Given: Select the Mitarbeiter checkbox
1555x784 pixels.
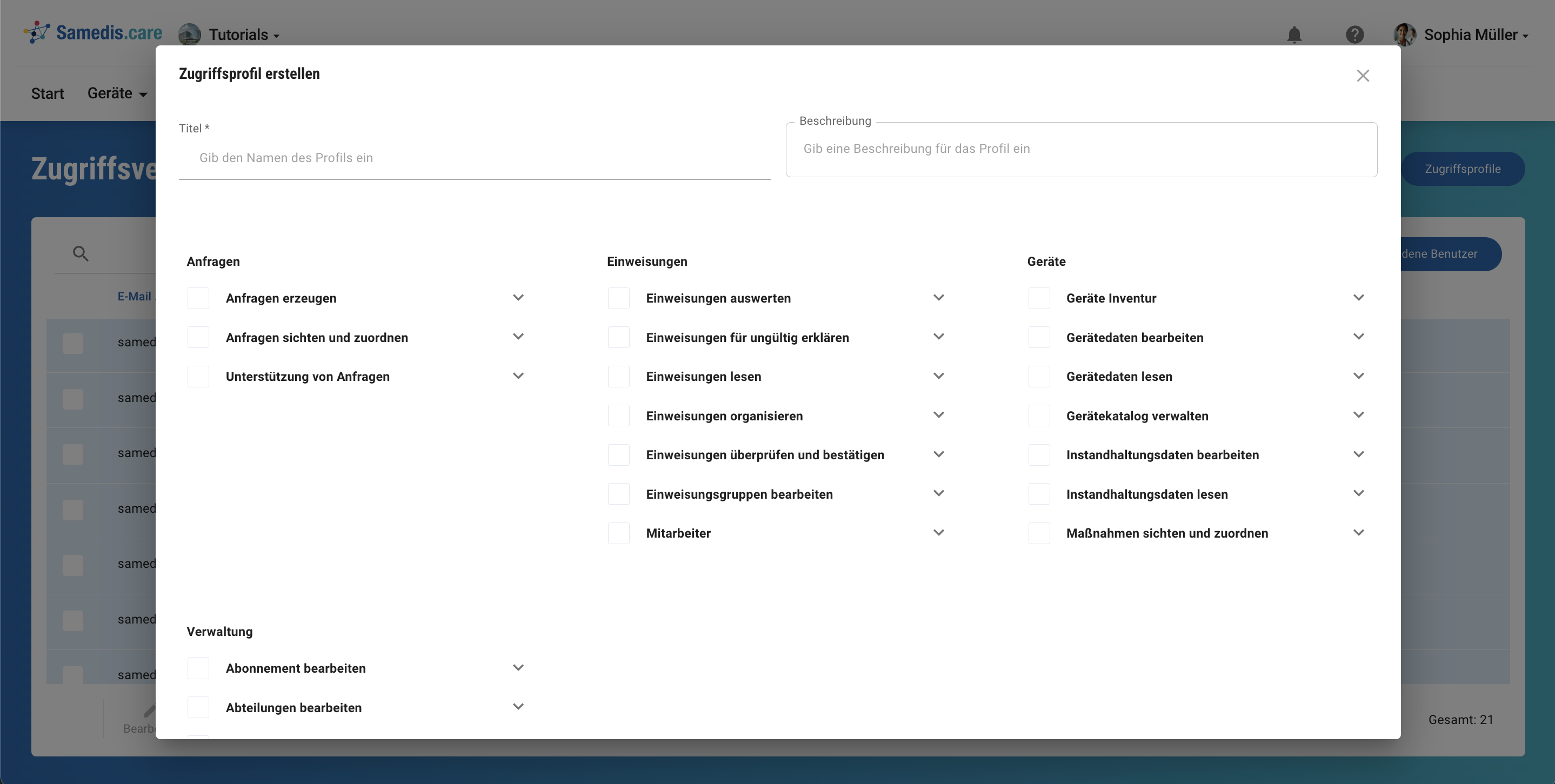Looking at the screenshot, I should point(618,533).
